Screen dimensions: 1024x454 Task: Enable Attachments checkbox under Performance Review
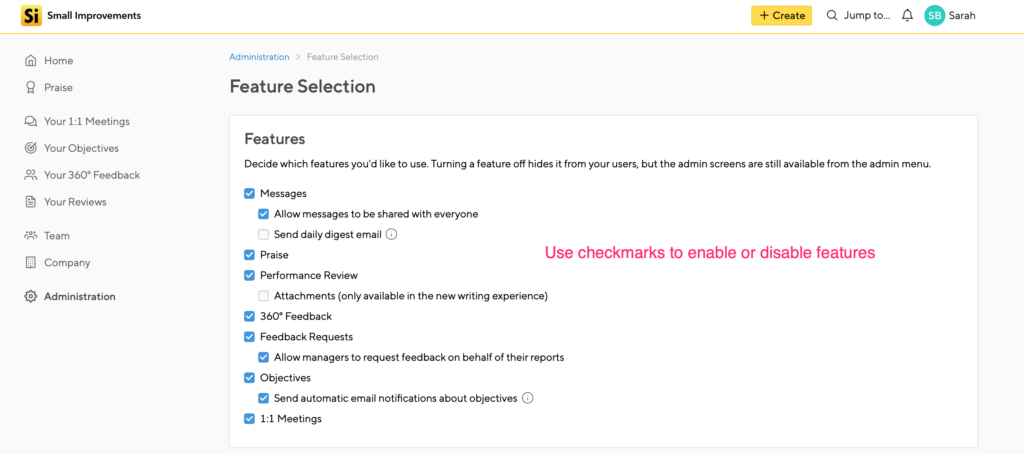click(x=263, y=296)
